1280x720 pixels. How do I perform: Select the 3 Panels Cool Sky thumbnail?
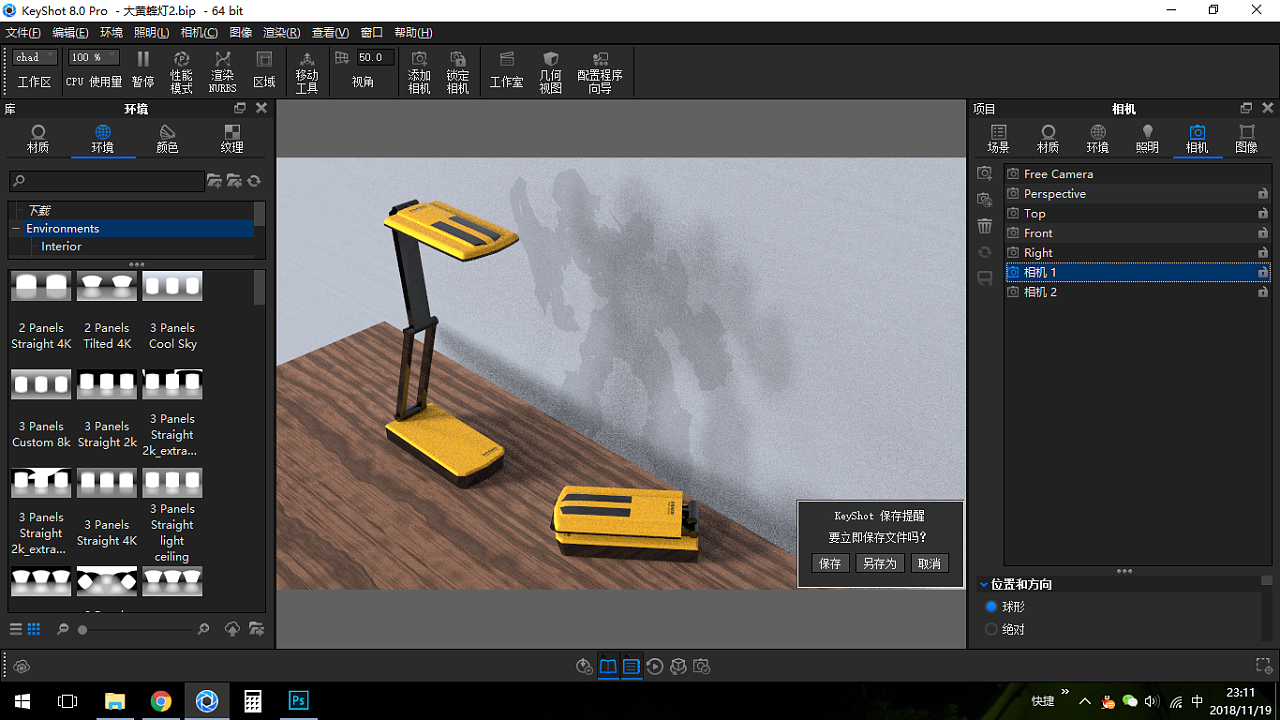pyautogui.click(x=172, y=285)
